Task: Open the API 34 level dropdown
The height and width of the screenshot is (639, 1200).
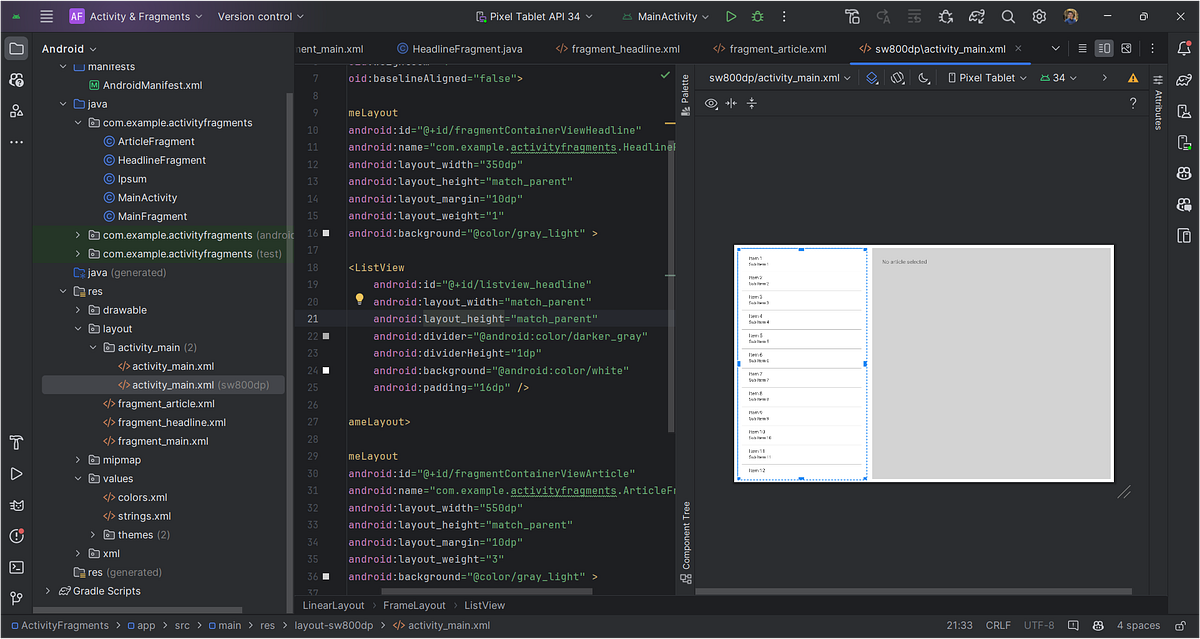Action: tap(1059, 77)
